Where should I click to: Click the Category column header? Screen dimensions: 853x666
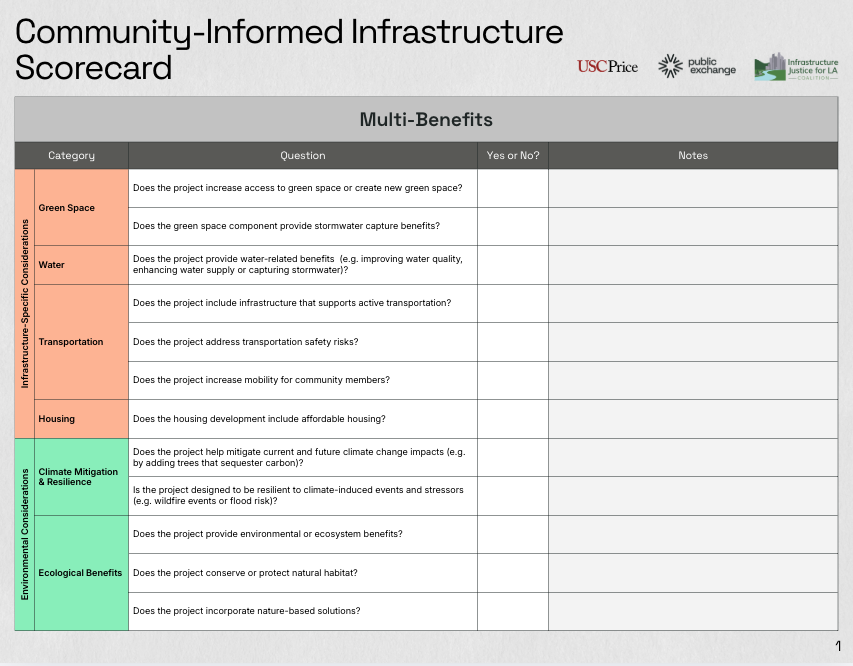coord(71,156)
